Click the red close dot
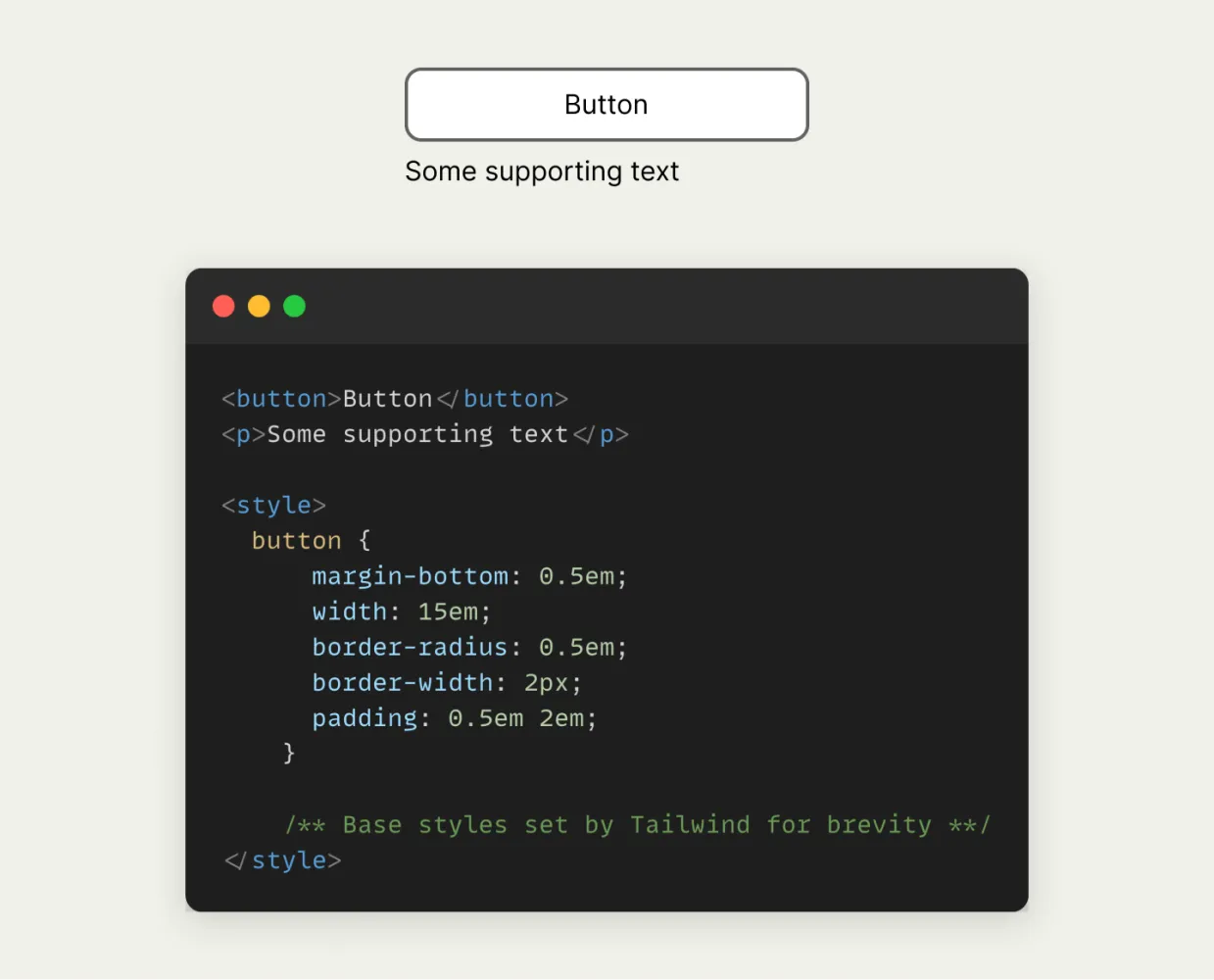The height and width of the screenshot is (980, 1214). 223,307
